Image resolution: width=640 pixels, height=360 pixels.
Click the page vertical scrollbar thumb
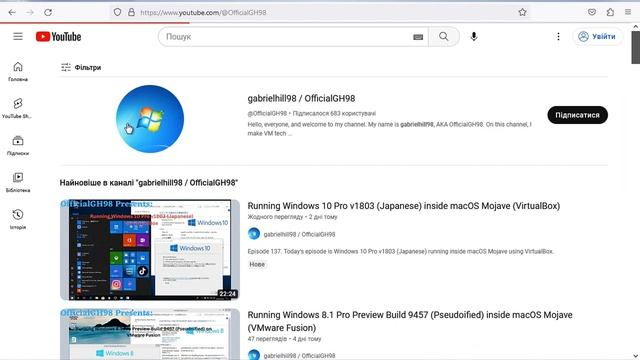tap(636, 47)
